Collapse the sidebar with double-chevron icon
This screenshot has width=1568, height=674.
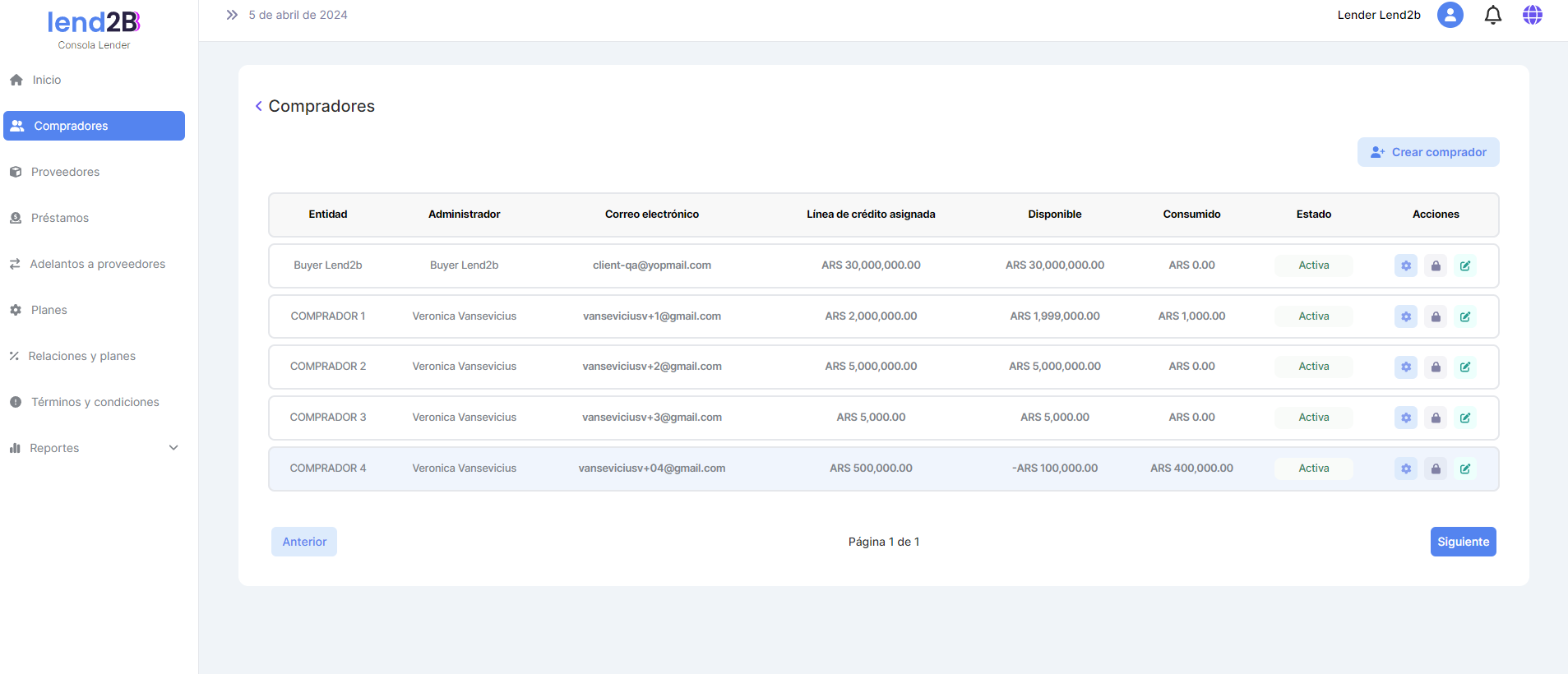[x=232, y=15]
